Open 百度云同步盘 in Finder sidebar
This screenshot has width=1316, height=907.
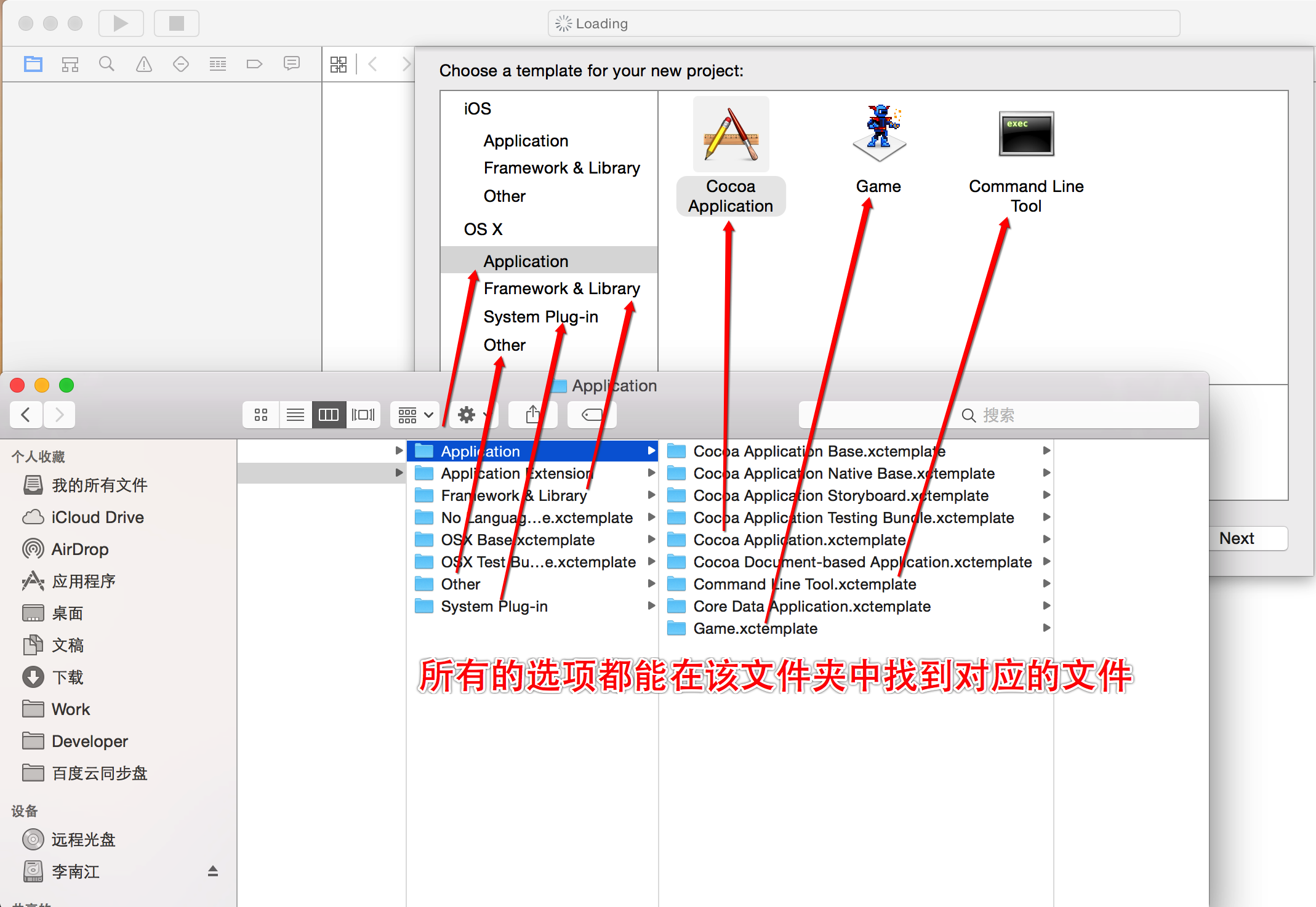[99, 773]
